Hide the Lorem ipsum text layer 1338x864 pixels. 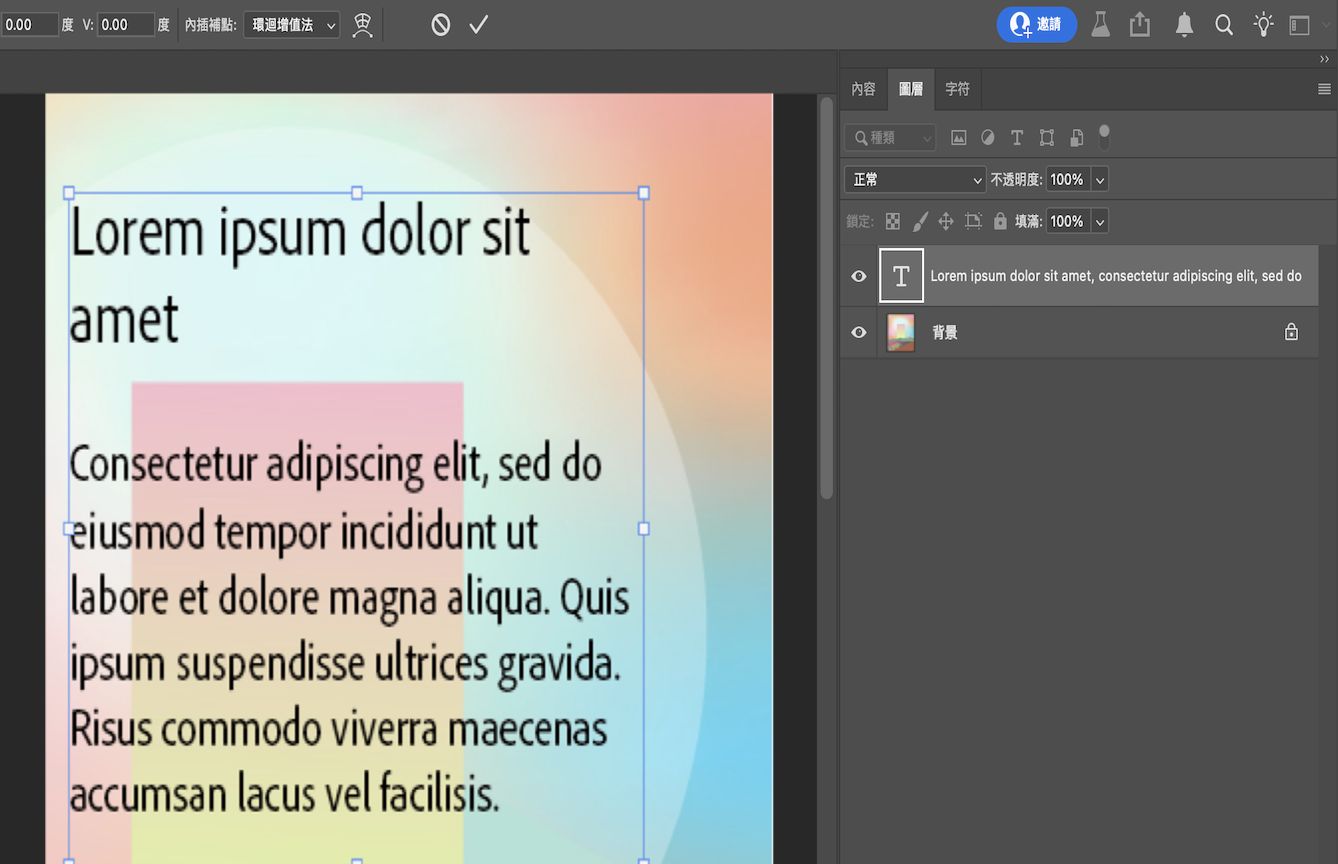click(x=858, y=275)
